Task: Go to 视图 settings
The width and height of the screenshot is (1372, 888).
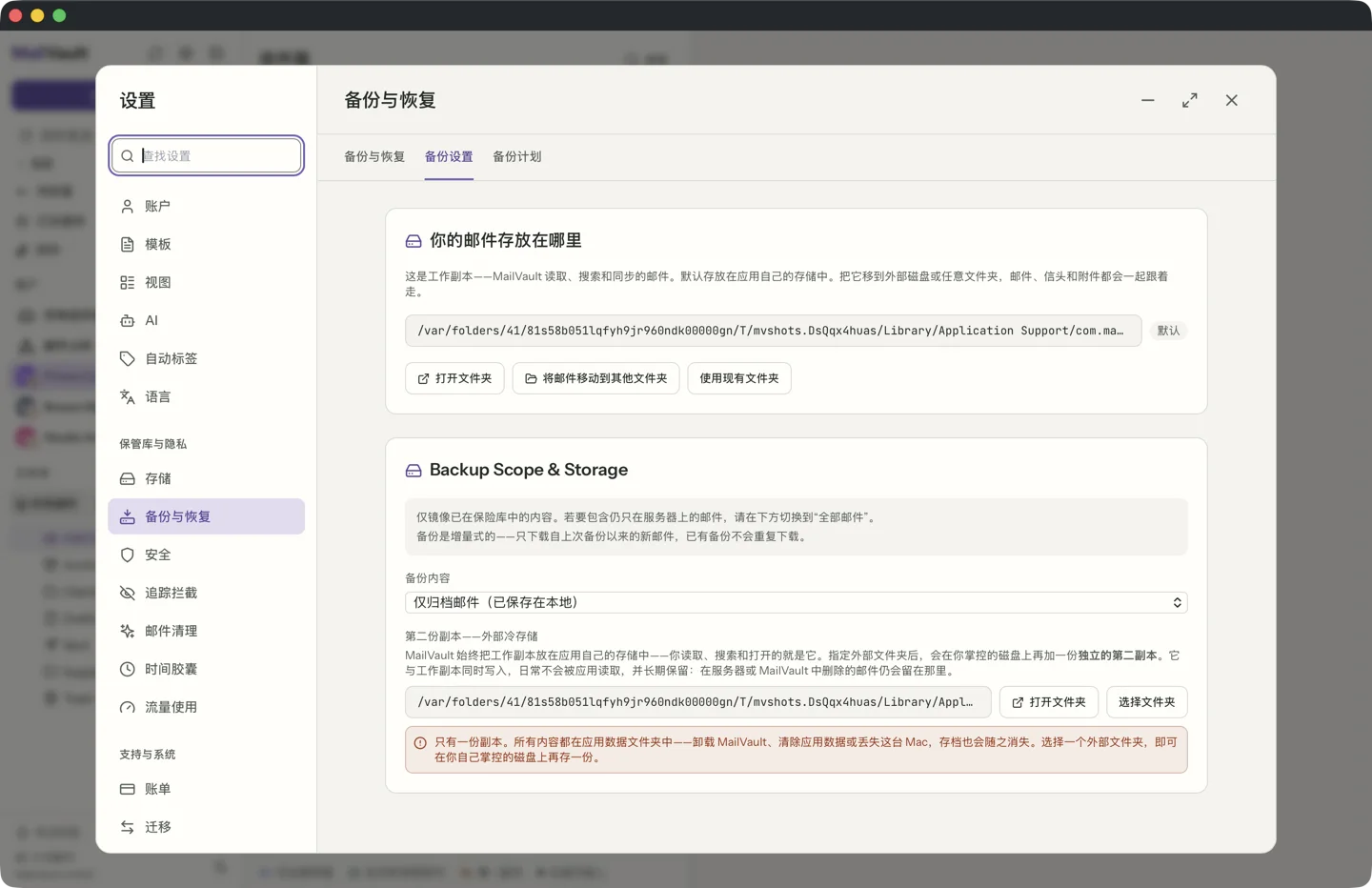Action: [206, 282]
